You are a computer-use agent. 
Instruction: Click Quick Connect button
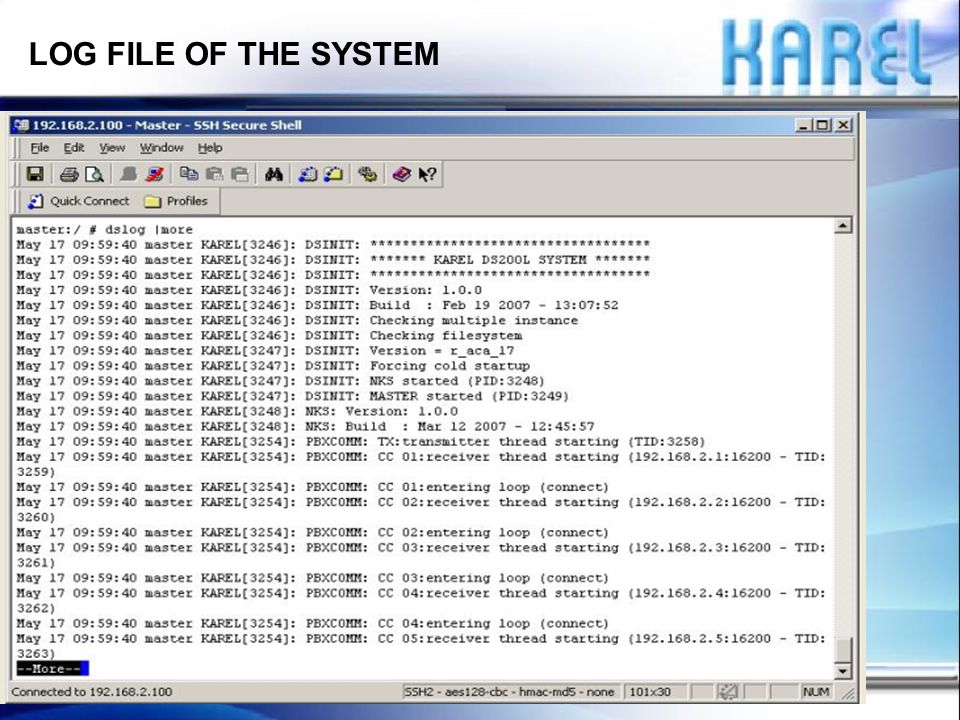[78, 201]
